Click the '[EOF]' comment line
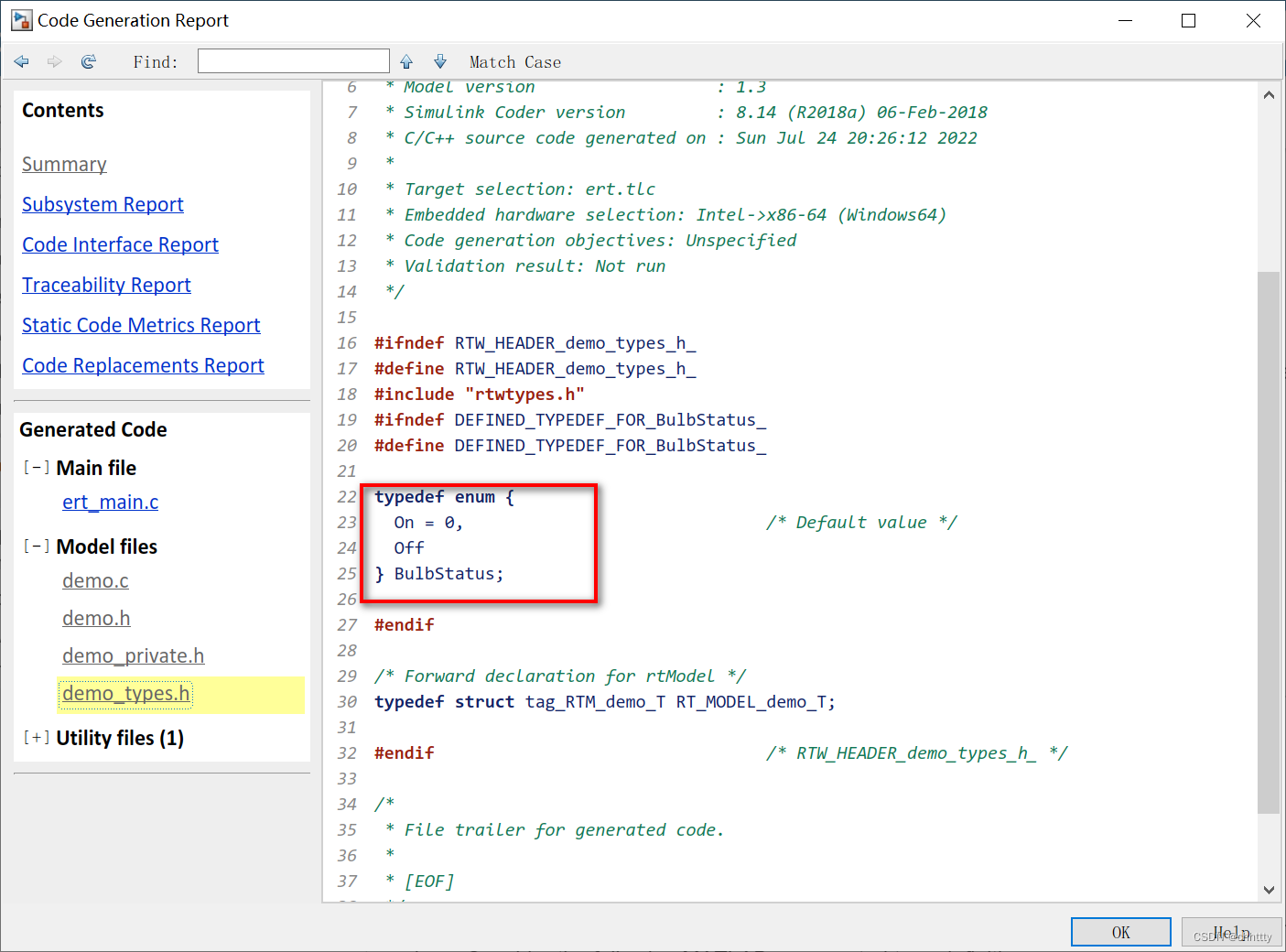Screen dimensions: 1286x952 (420, 882)
